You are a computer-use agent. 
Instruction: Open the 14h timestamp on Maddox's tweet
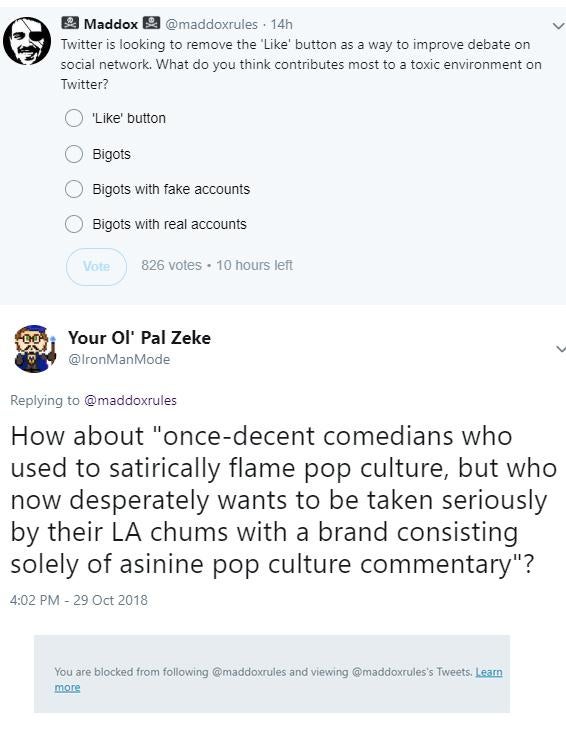tap(282, 24)
